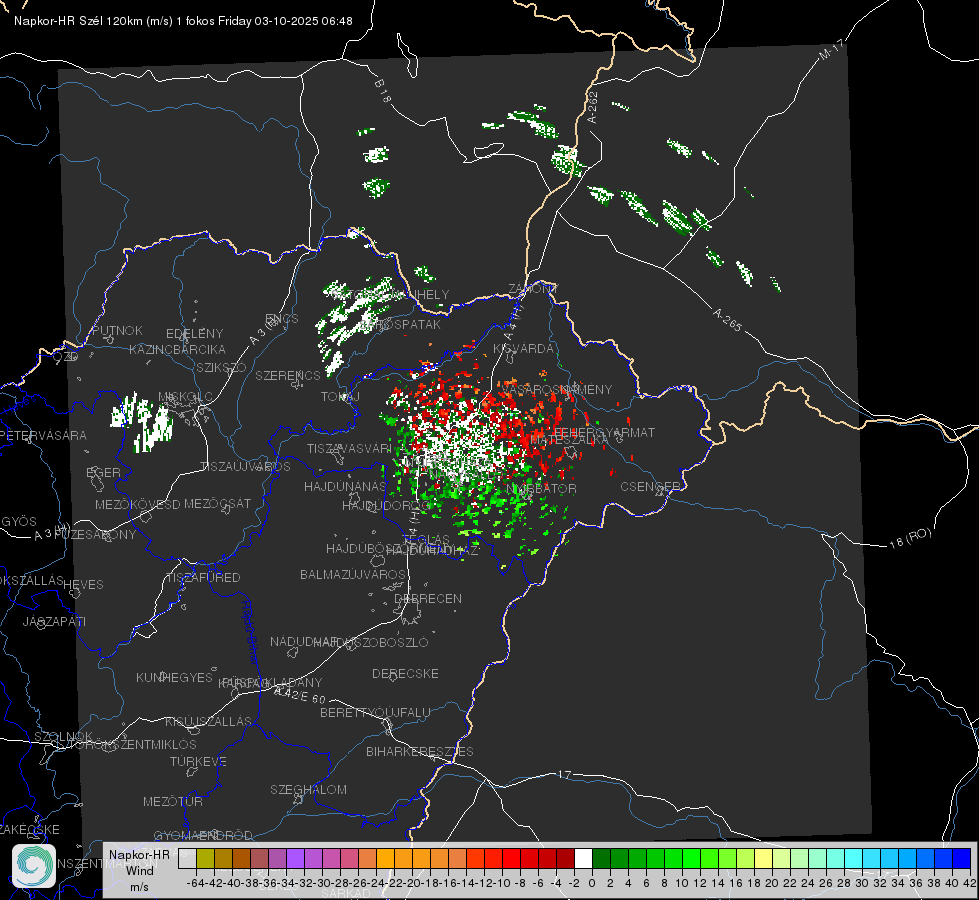The width and height of the screenshot is (979, 900).
Task: Click the BIHARKERESZTES town label
Action: [x=420, y=751]
